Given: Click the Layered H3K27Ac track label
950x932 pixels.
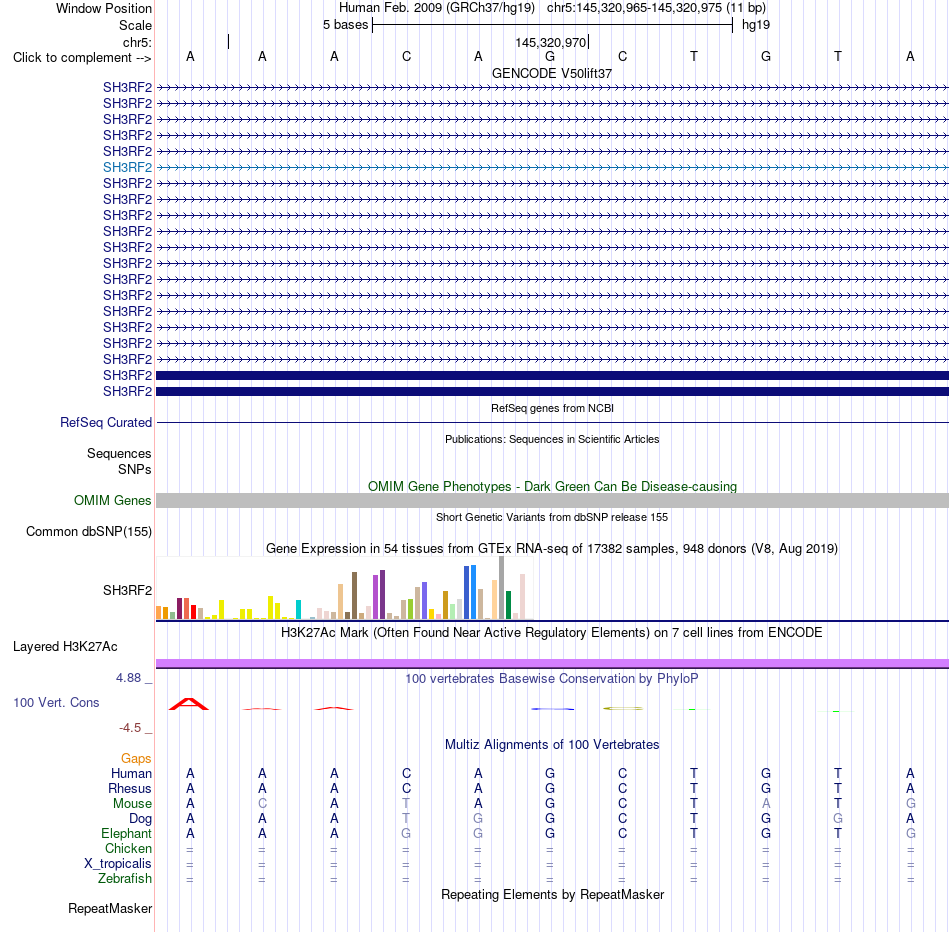Looking at the screenshot, I should pos(65,647).
